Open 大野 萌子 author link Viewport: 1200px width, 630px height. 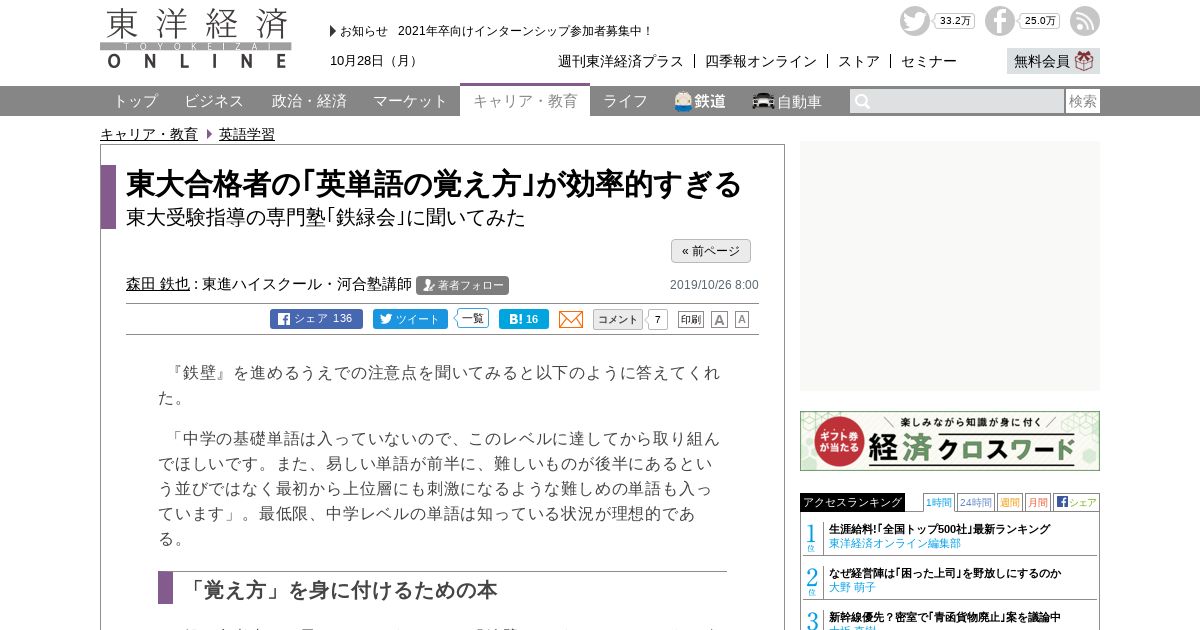tap(852, 587)
